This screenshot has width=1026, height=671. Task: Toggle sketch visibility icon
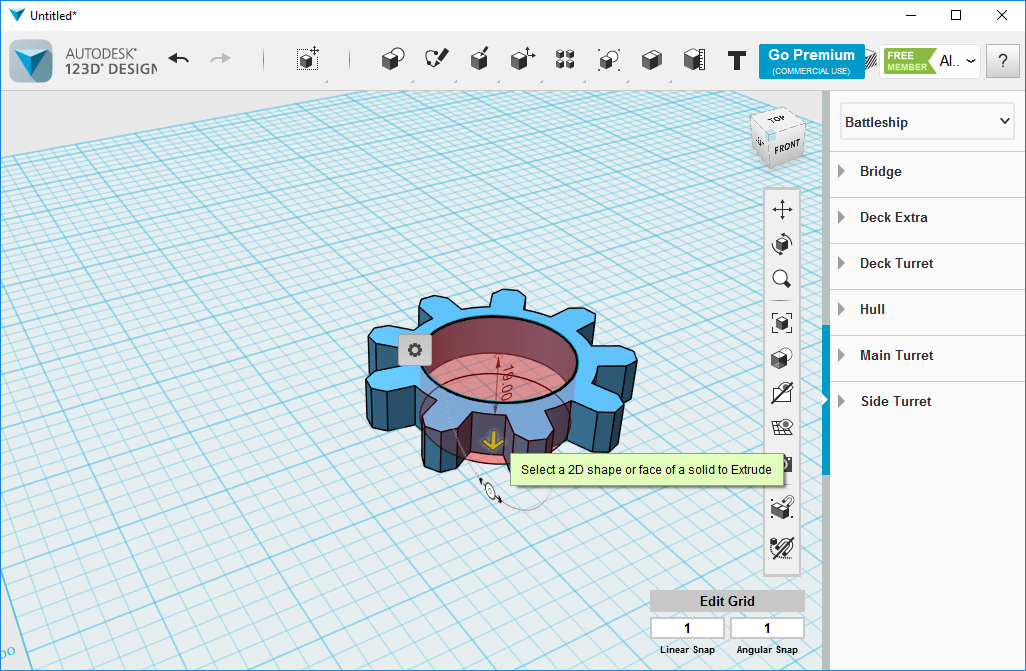pyautogui.click(x=782, y=393)
